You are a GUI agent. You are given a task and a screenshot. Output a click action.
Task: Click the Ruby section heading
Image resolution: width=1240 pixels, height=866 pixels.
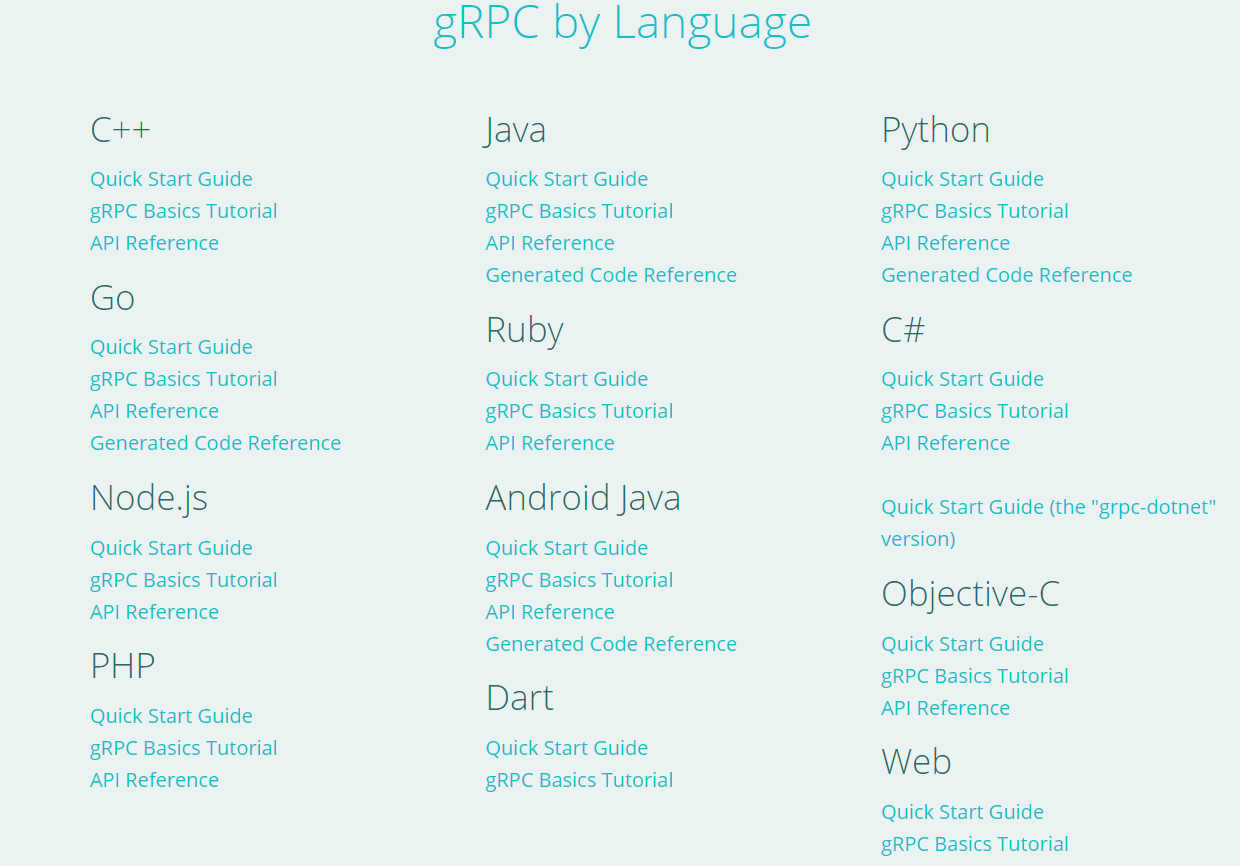[524, 330]
